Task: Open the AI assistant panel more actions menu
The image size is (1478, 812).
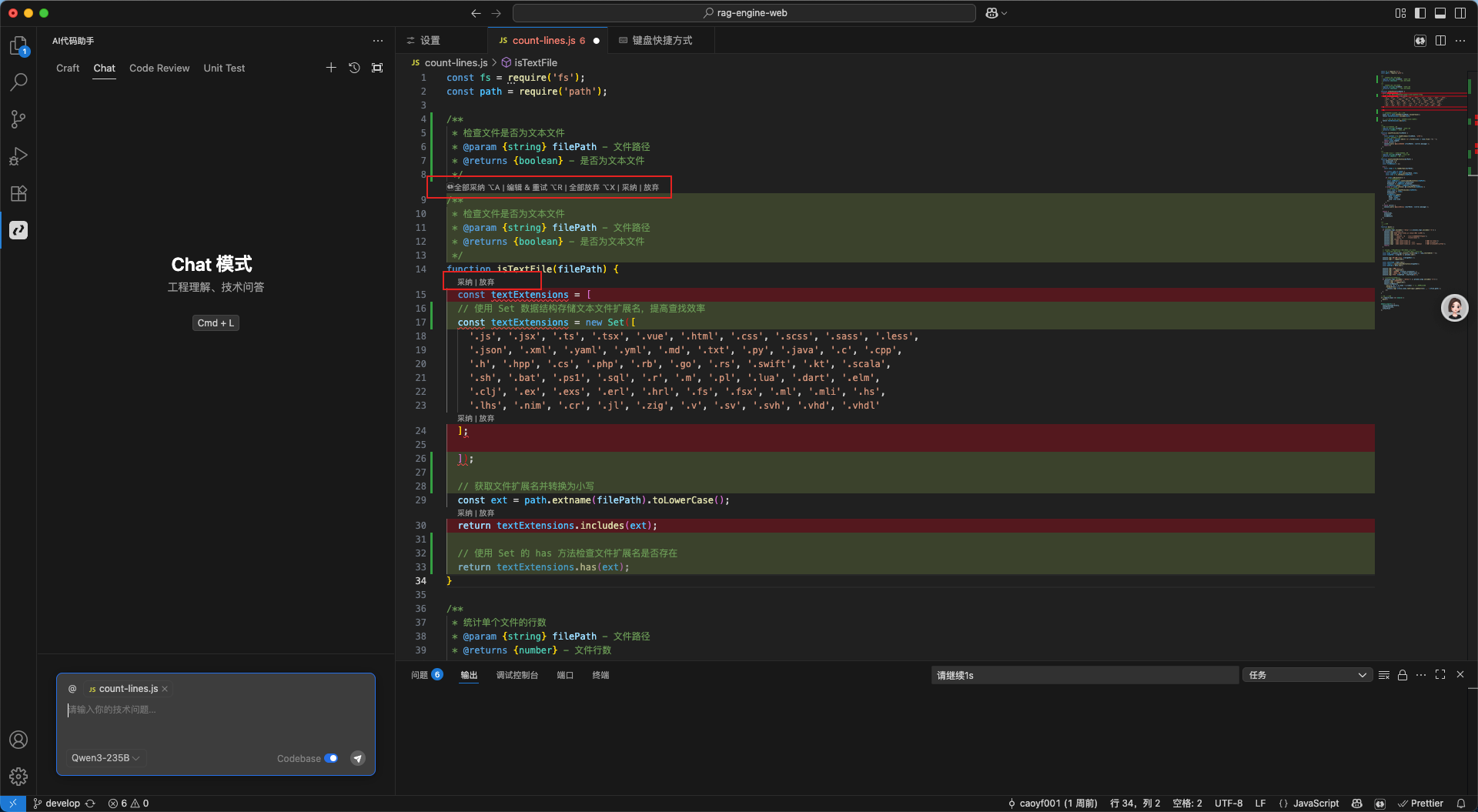Action: coord(378,41)
